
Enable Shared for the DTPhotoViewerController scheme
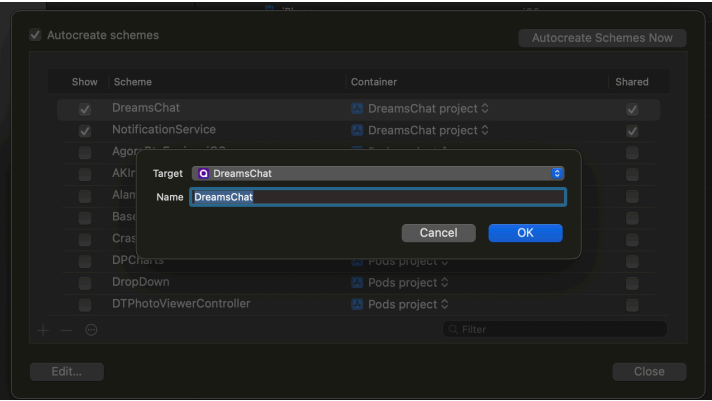pos(632,305)
